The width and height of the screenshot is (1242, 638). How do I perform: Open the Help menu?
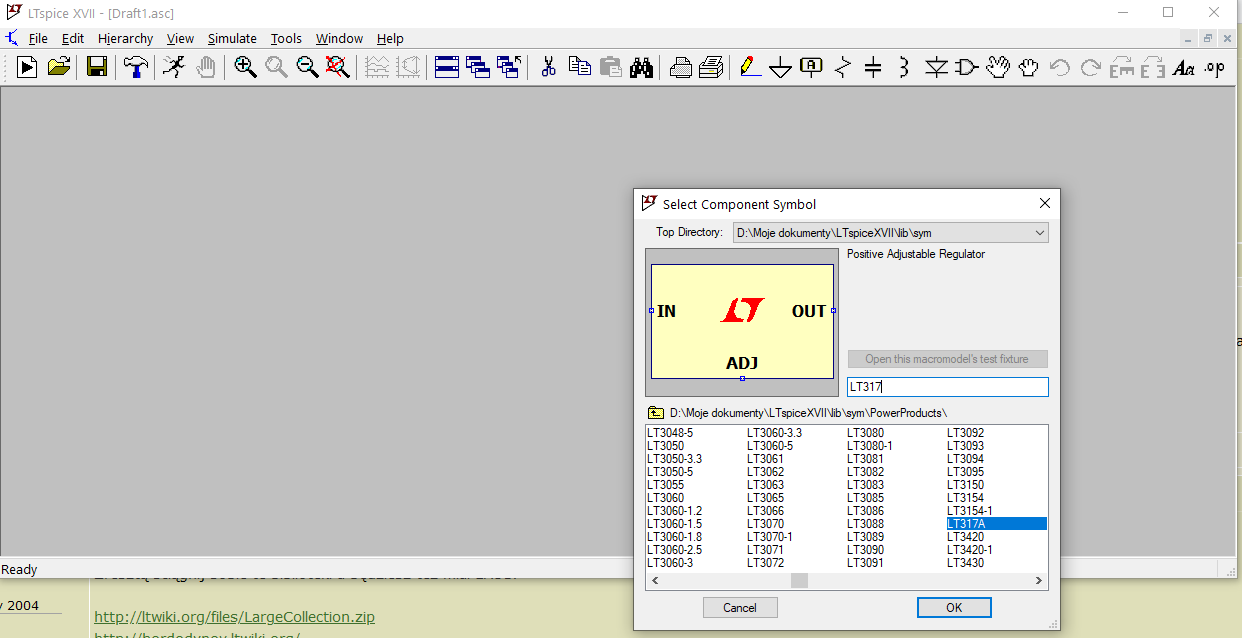[x=390, y=38]
